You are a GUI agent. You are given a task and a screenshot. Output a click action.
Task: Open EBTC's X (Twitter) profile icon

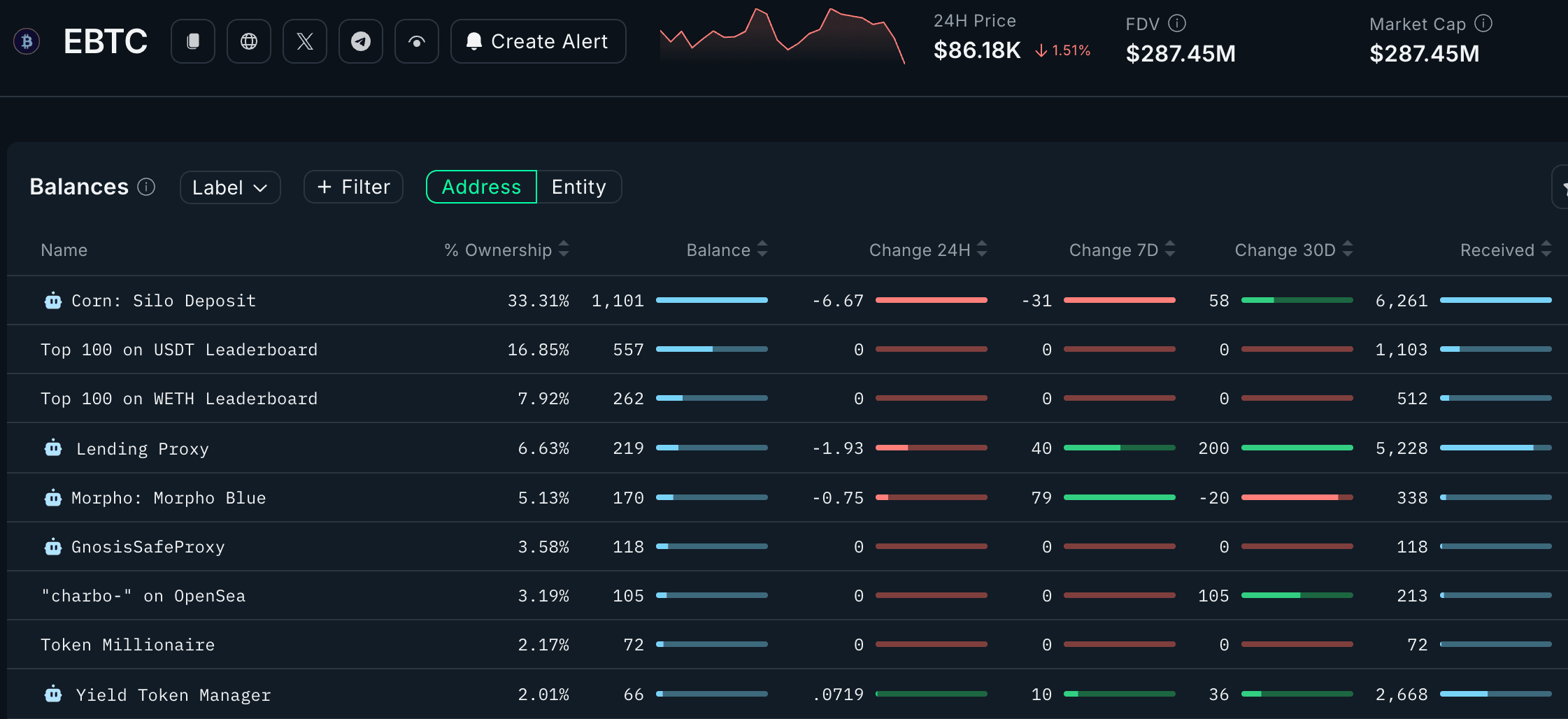coord(305,41)
